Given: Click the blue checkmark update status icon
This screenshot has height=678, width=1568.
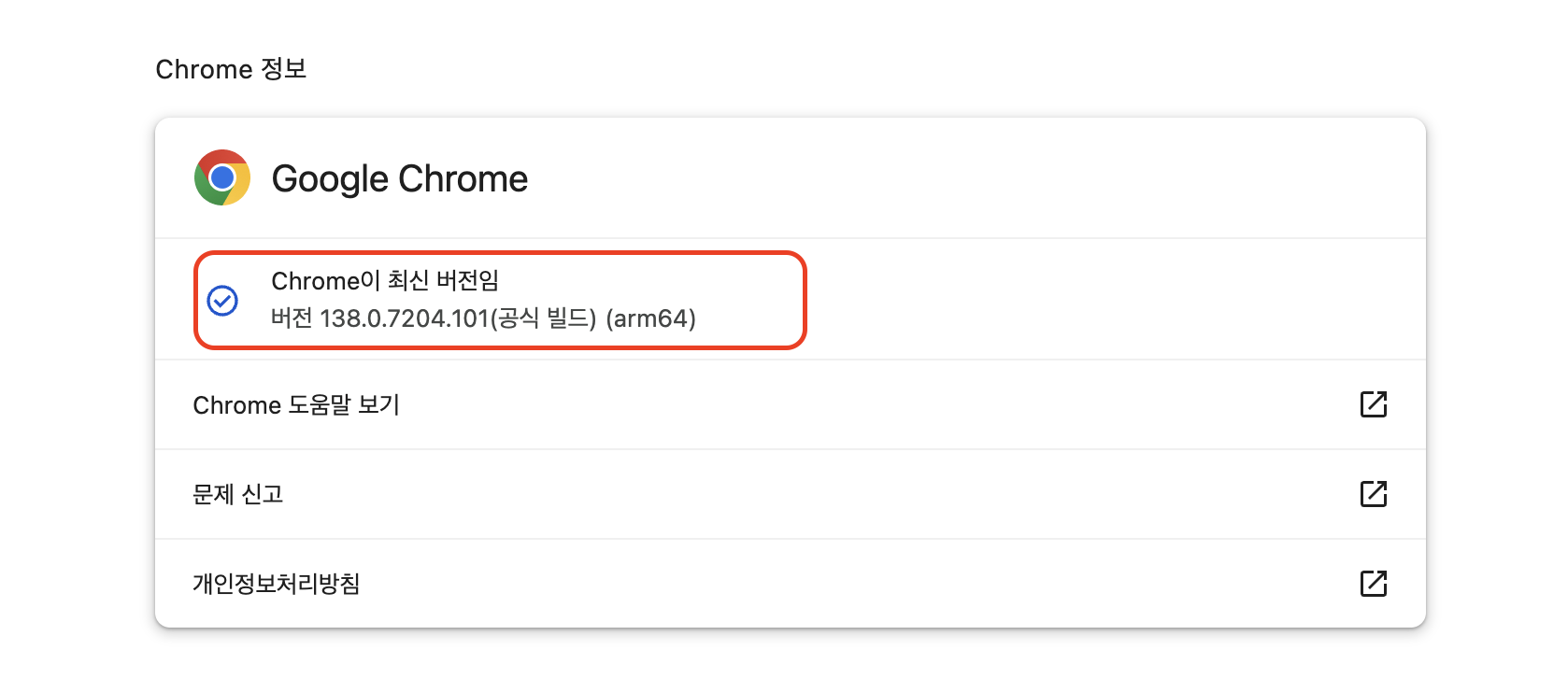Looking at the screenshot, I should coord(222,301).
